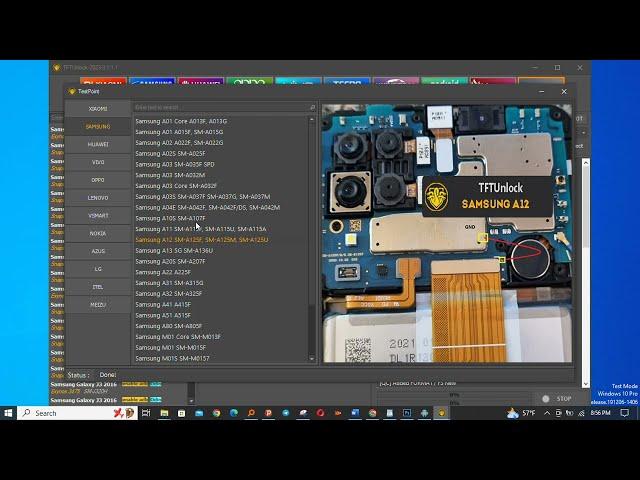Click the Windows taskbar Search box
Viewport: 640px width, 480px height.
click(77, 413)
